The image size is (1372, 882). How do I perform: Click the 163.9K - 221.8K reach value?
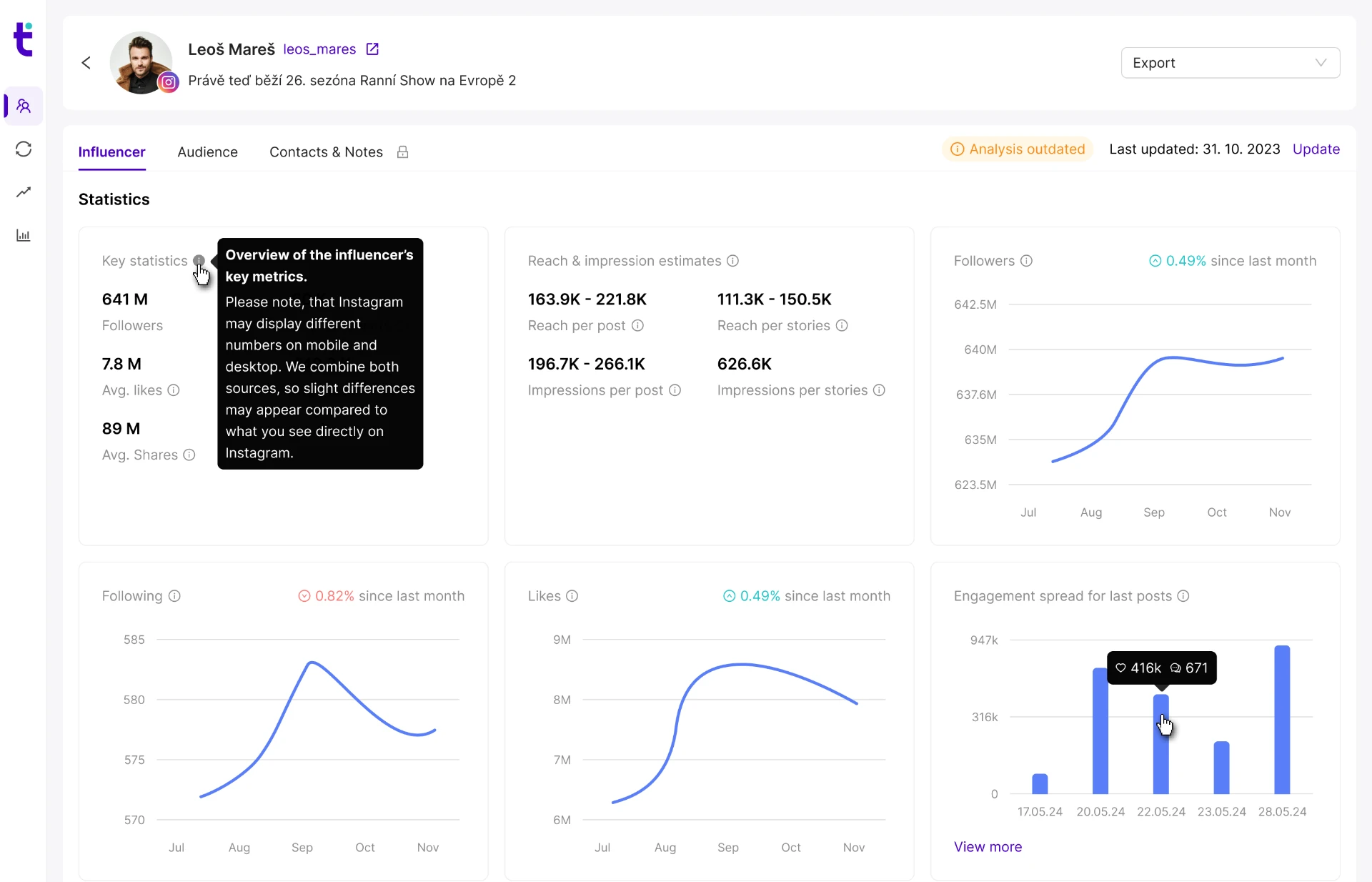click(587, 299)
